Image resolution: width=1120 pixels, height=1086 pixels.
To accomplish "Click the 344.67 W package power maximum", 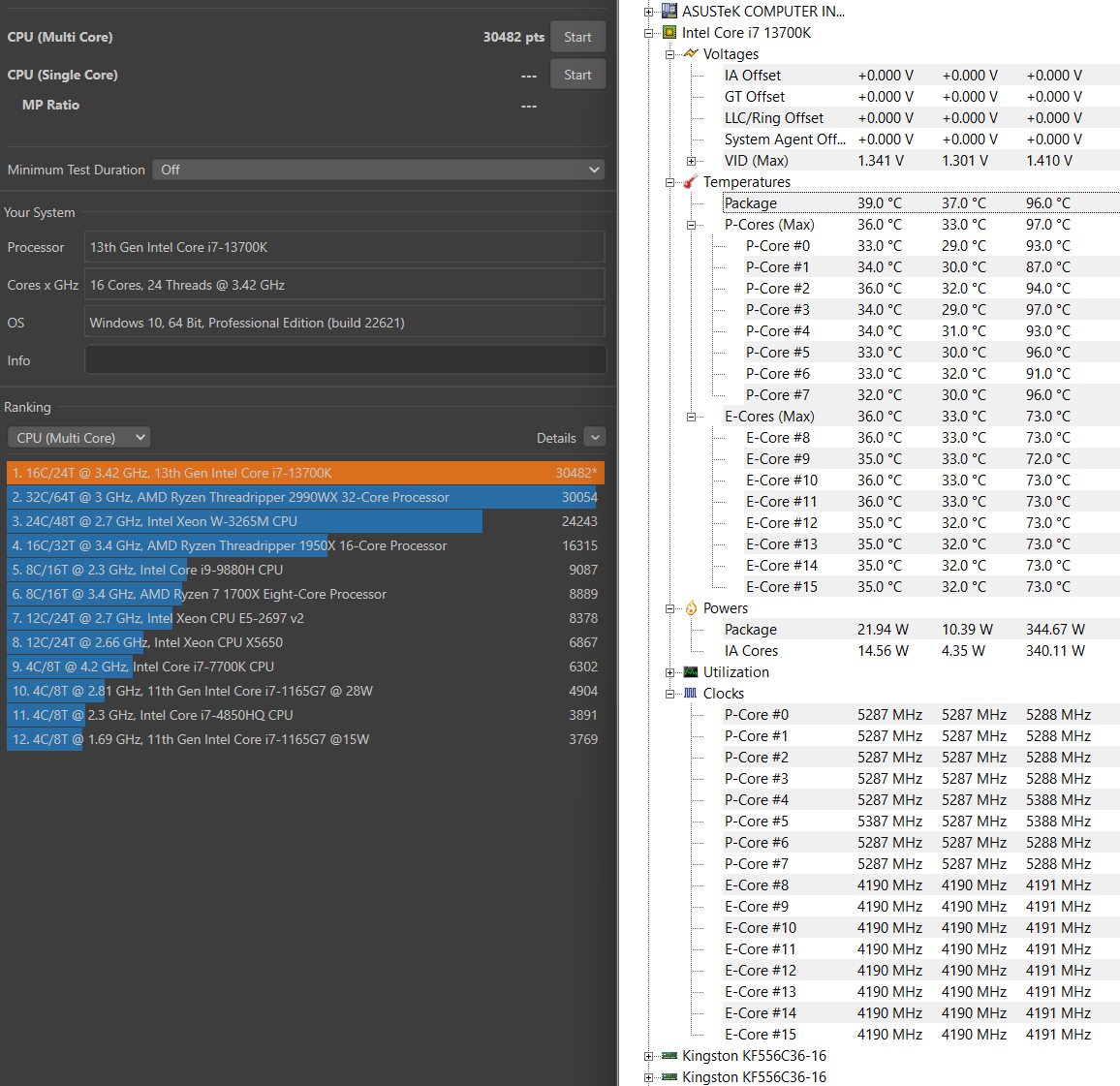I will (x=1055, y=630).
